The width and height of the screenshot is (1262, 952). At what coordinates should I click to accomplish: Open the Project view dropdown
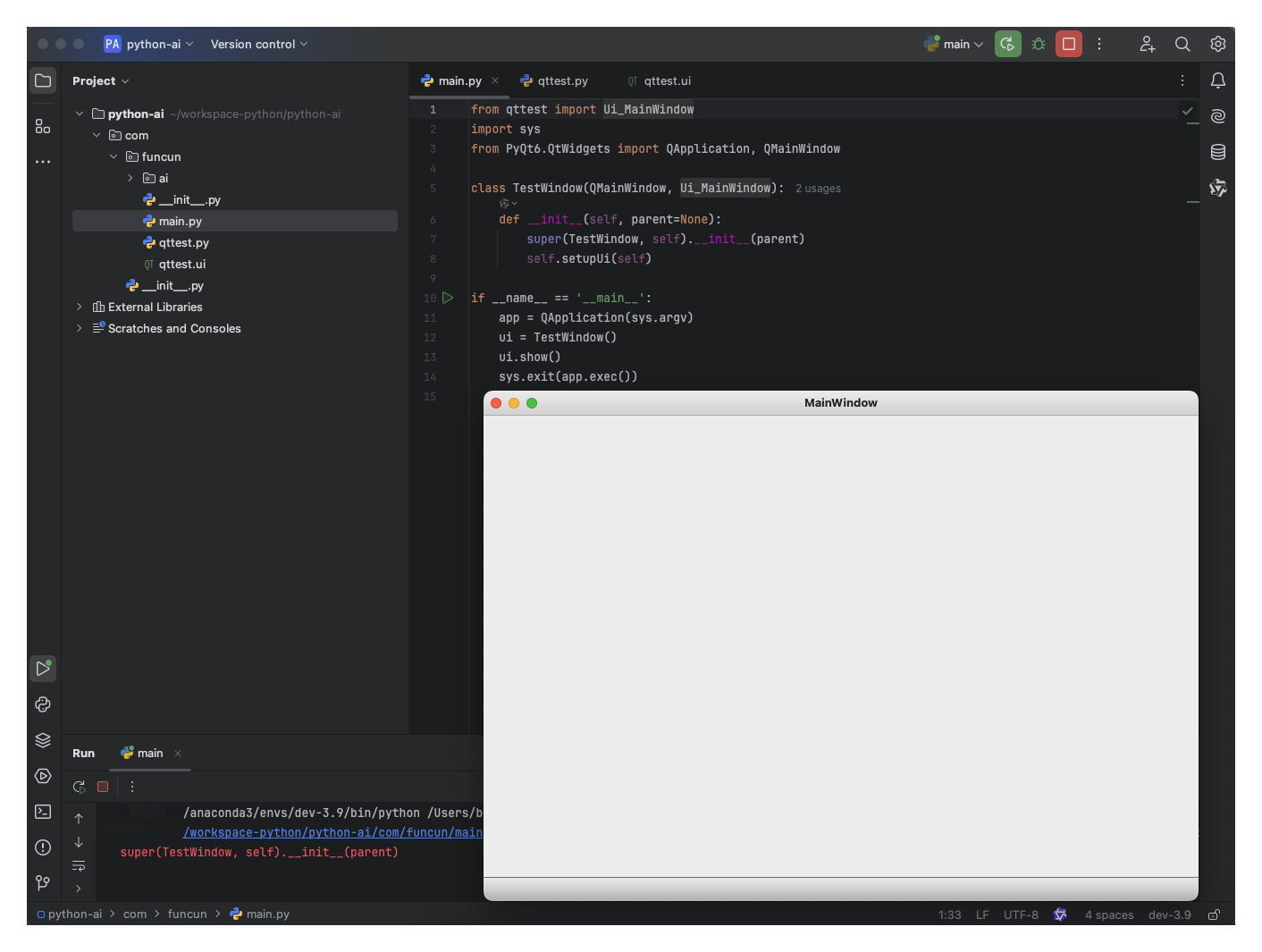click(101, 80)
